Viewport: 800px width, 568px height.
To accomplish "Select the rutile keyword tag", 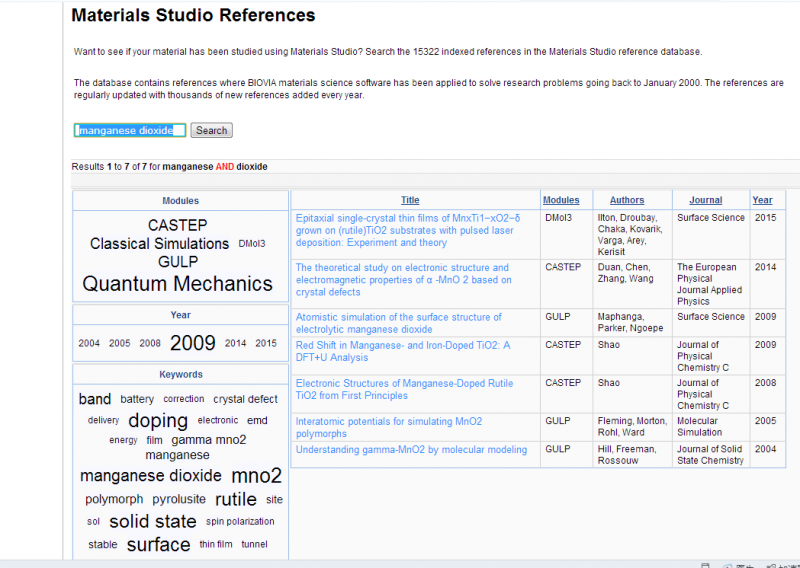I will point(236,499).
